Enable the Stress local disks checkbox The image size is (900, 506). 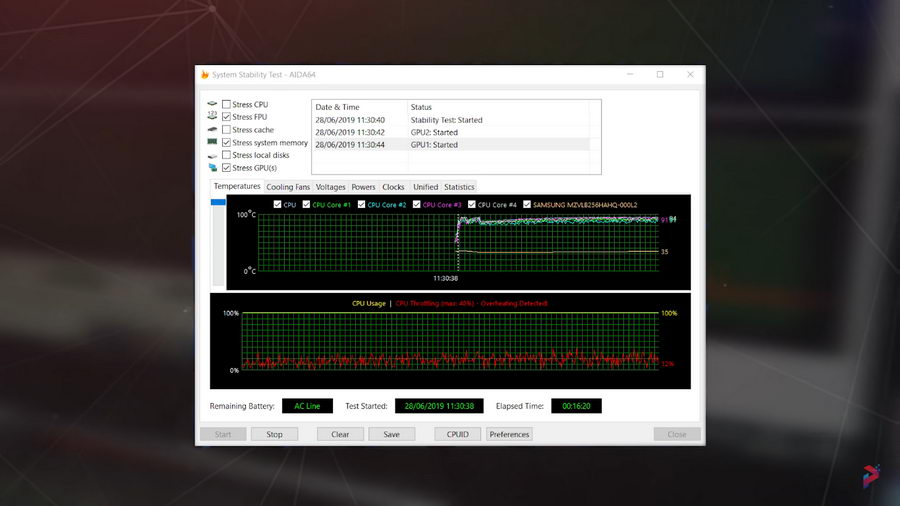click(x=226, y=155)
